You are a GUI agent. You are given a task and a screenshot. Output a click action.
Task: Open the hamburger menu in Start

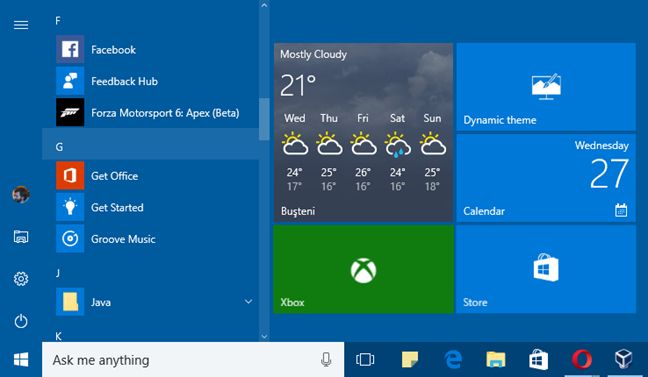pyautogui.click(x=21, y=25)
